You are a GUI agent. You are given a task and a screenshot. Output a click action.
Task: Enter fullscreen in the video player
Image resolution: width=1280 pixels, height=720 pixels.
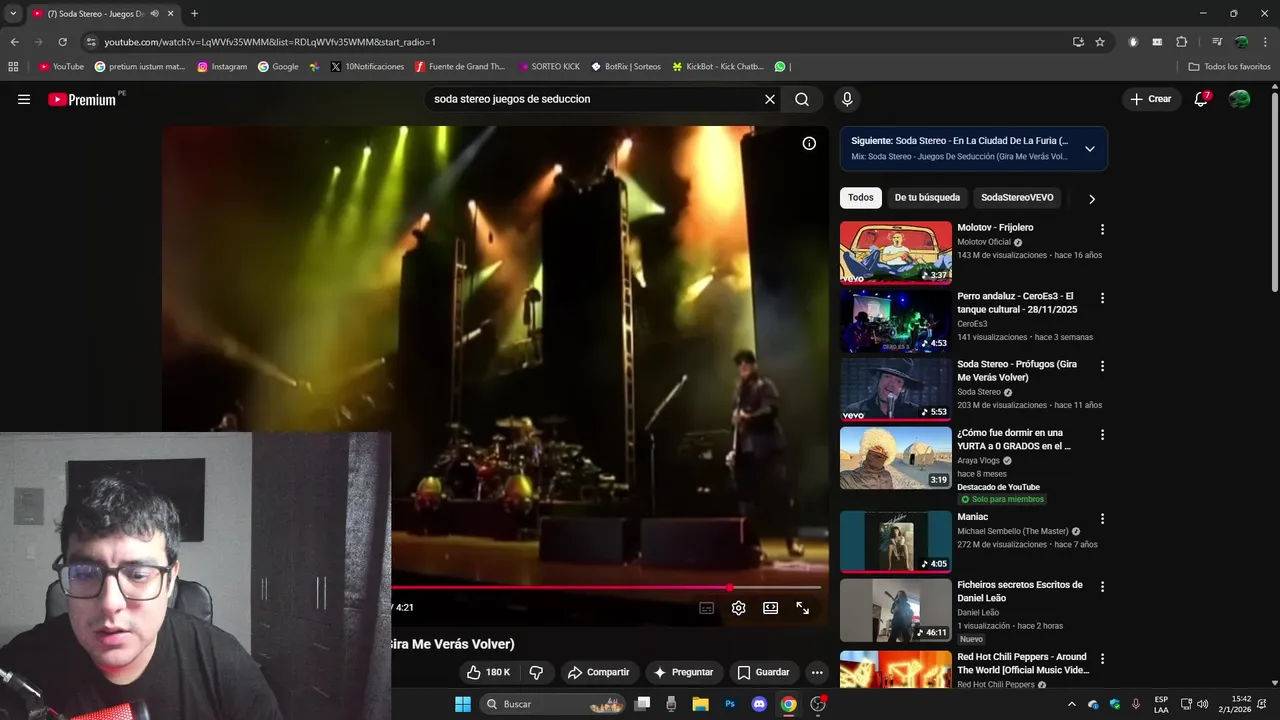click(802, 608)
